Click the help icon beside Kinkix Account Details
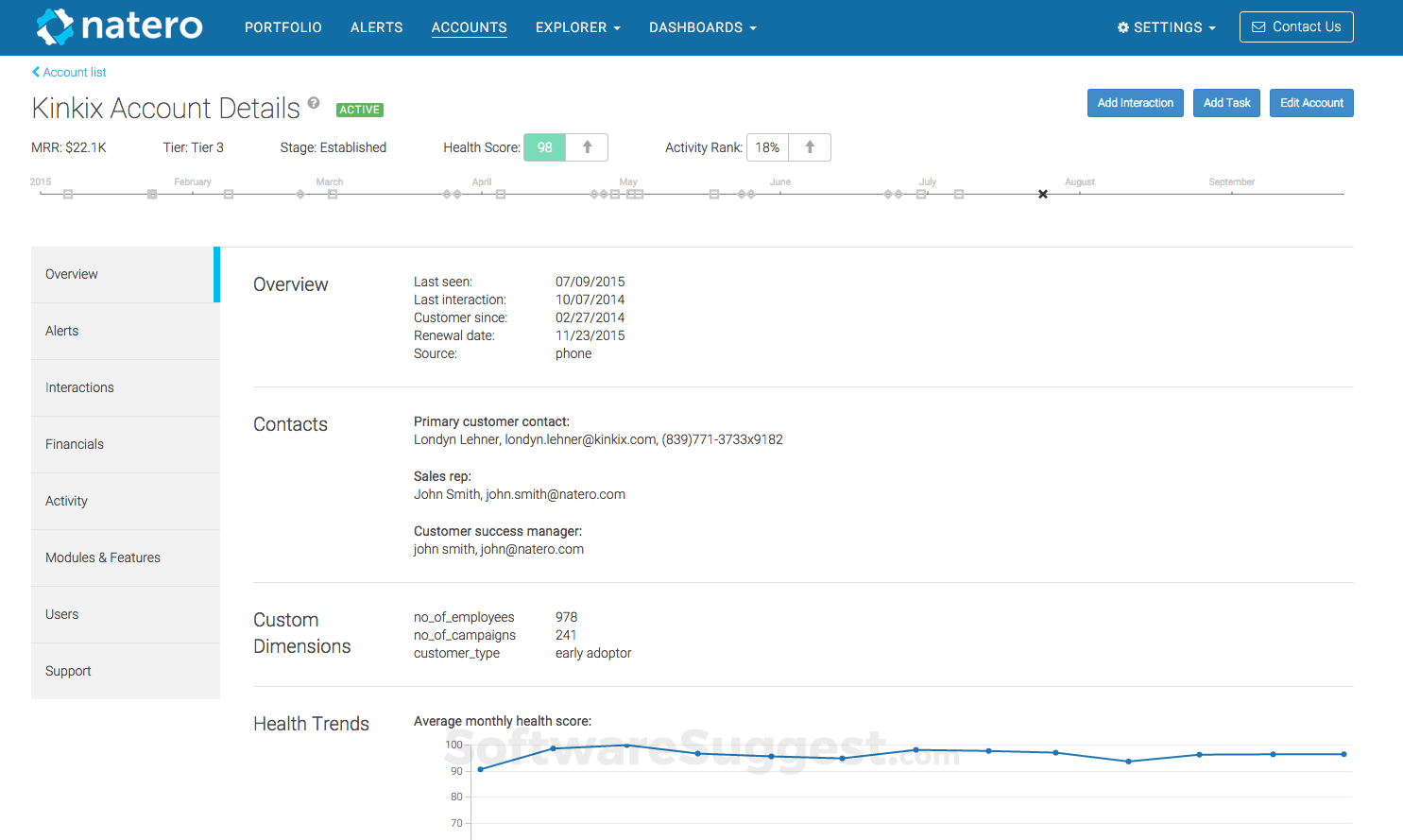Viewport: 1403px width, 840px height. tap(314, 103)
